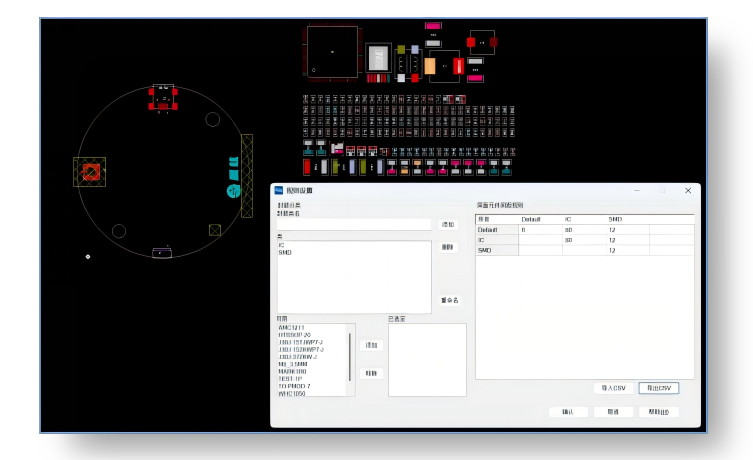Click the cyan round component on the board
753x460 pixels.
point(233,190)
